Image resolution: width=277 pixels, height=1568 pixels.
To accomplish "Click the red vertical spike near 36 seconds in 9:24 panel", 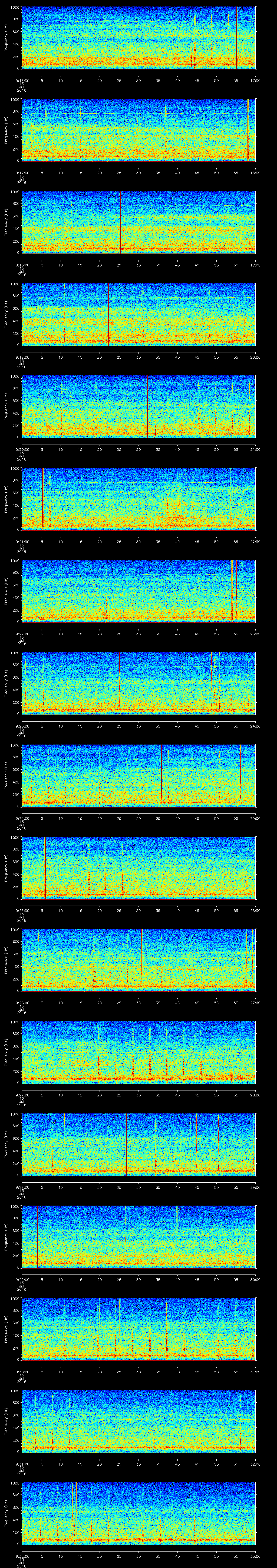I will point(161,772).
